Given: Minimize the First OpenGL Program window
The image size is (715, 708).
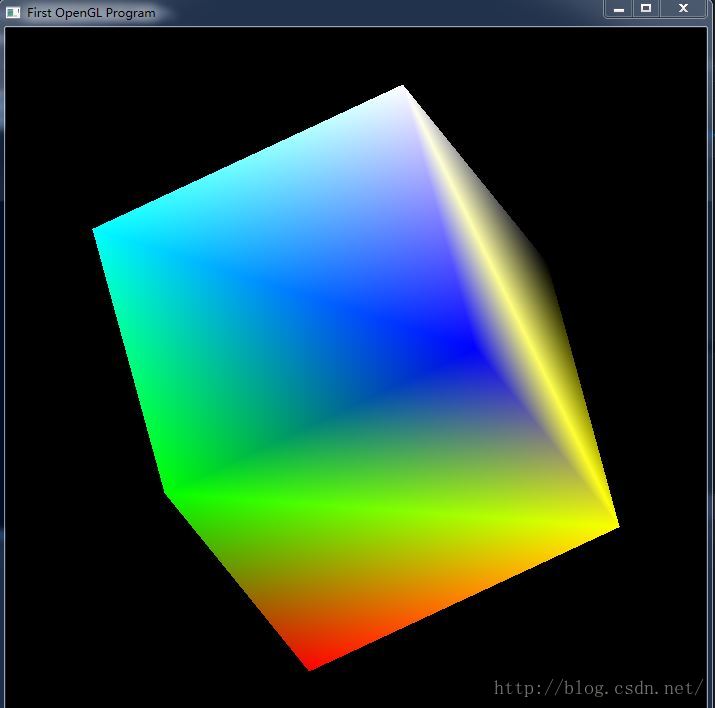Looking at the screenshot, I should (618, 8).
